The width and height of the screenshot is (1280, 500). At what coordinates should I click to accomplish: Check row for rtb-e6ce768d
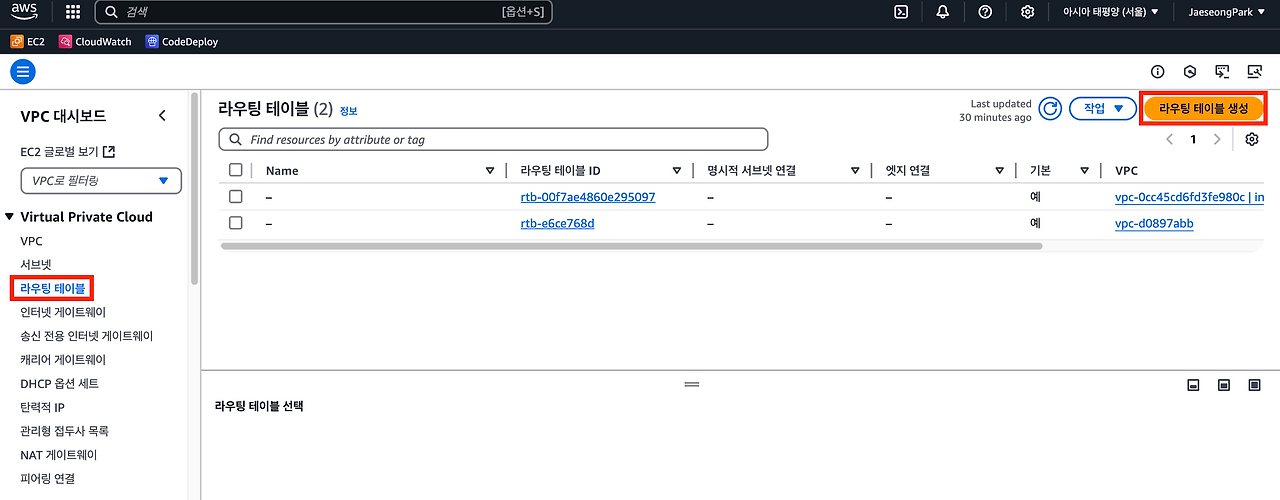pos(235,223)
